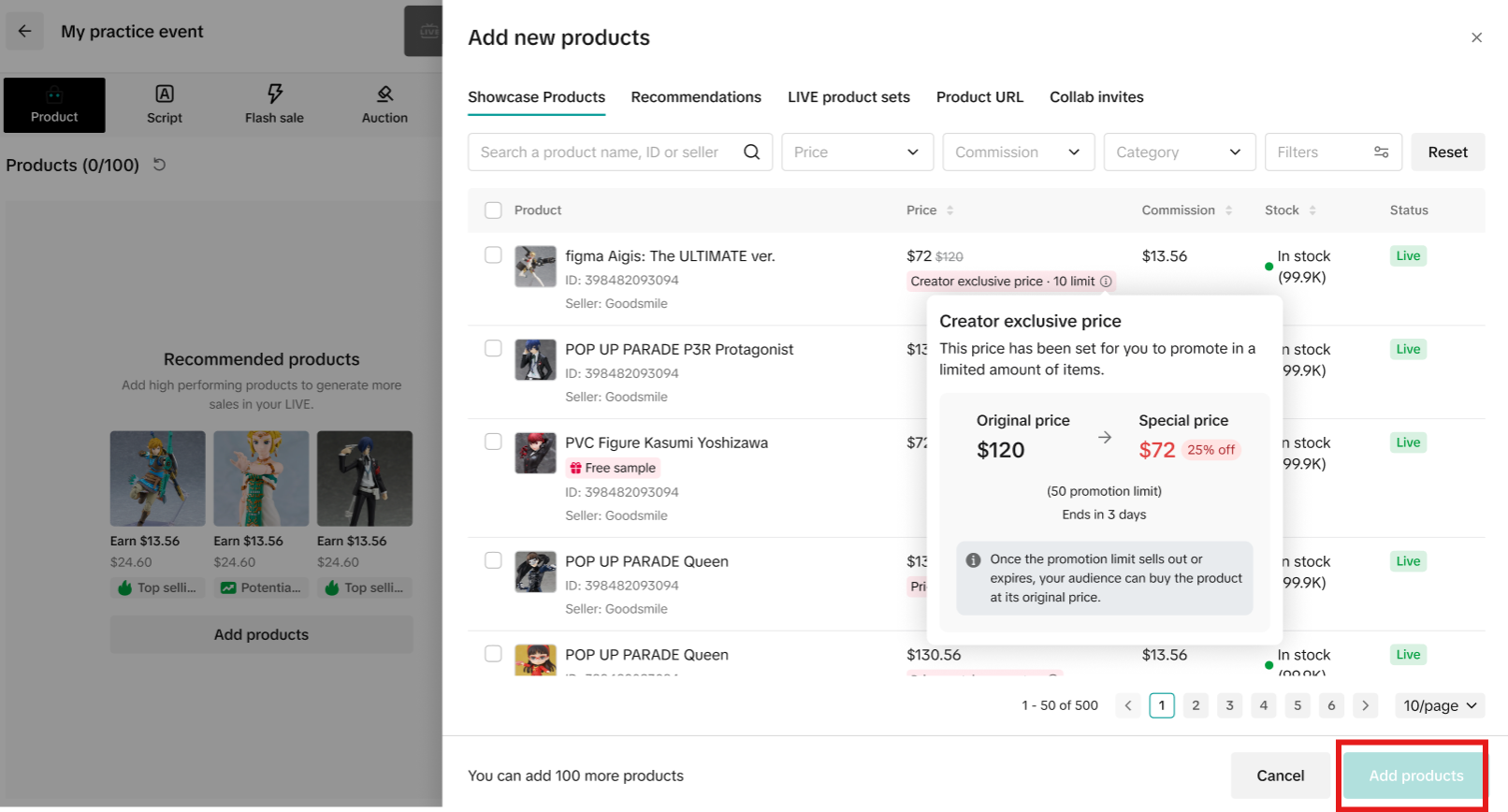Toggle the select-all Product header checkbox
Viewport: 1508px width, 812px height.
point(493,210)
